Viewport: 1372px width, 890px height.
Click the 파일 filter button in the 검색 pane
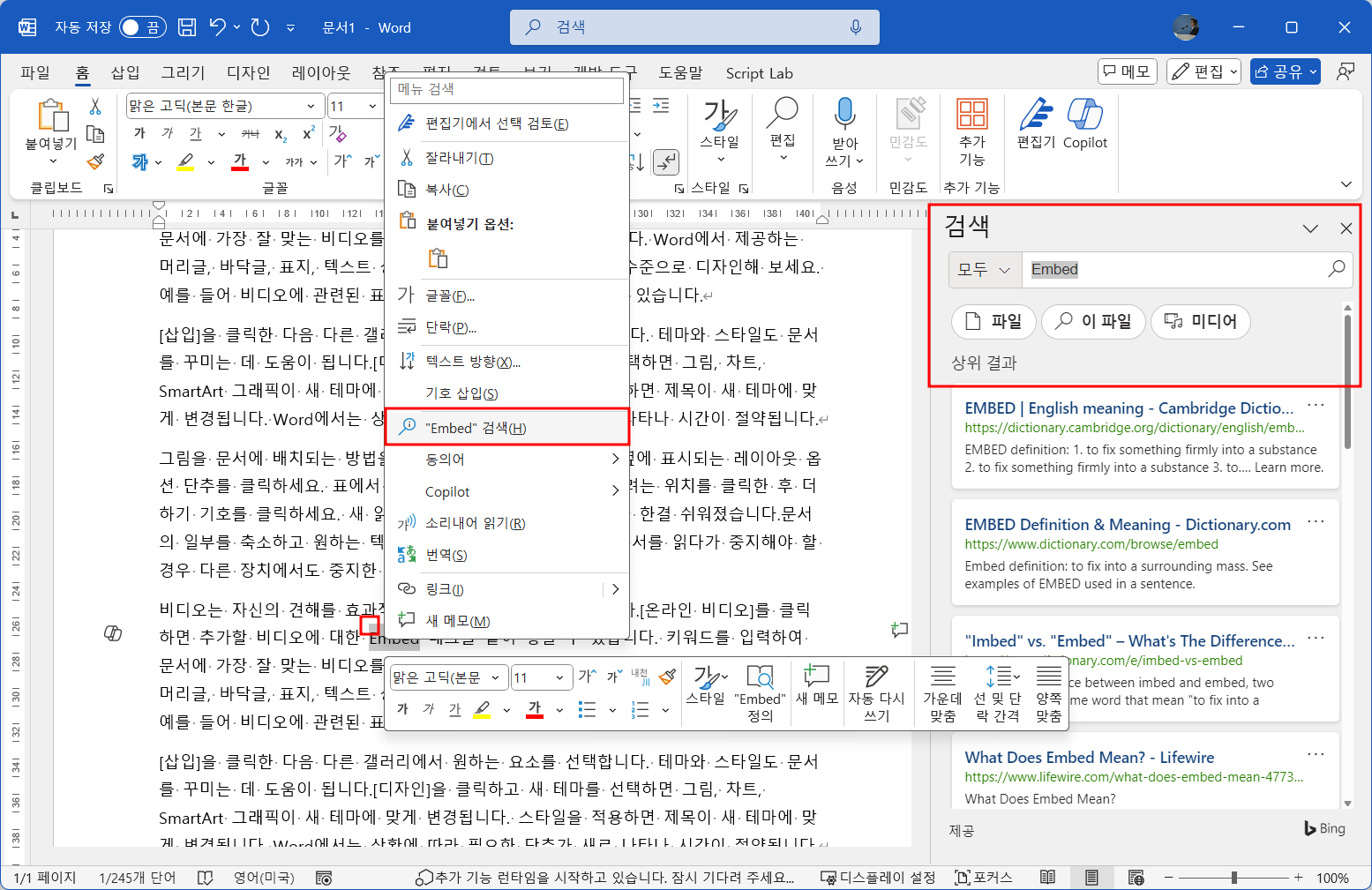(993, 321)
